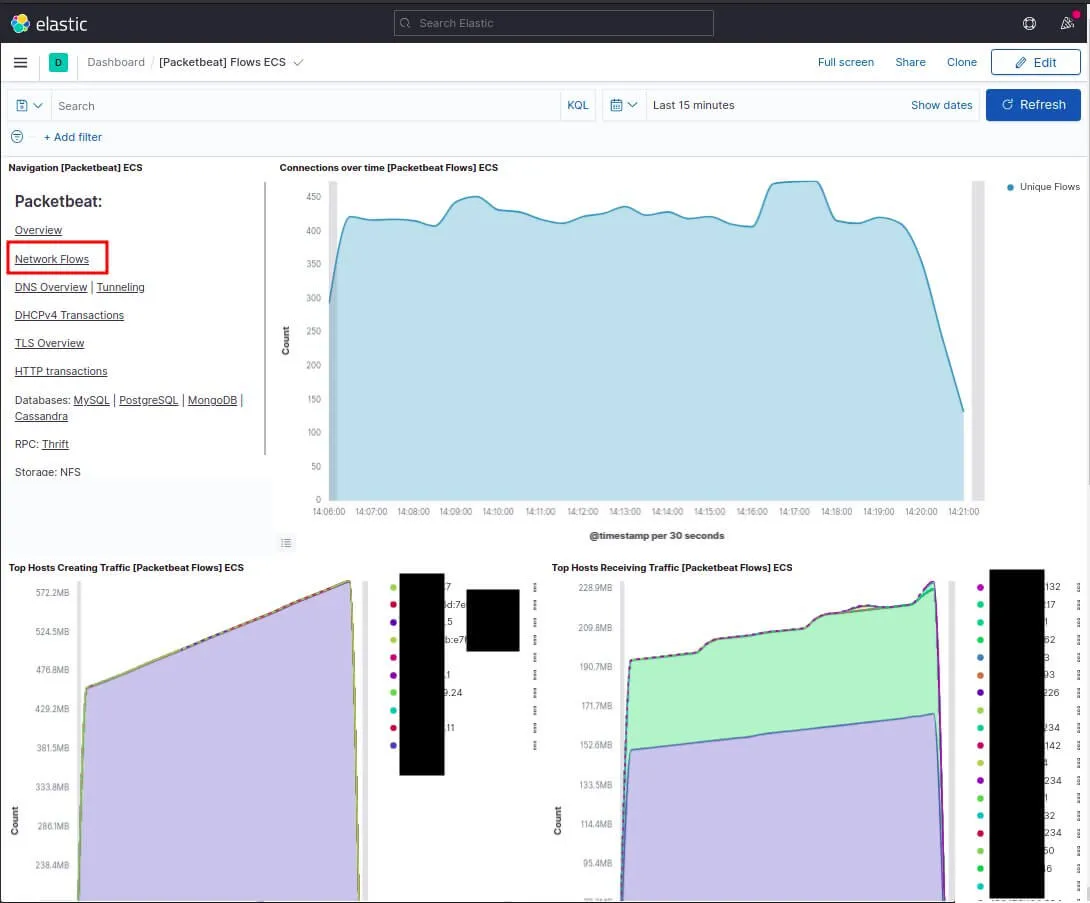Open the Network Flows navigation link
The height and width of the screenshot is (903, 1090).
coord(52,259)
